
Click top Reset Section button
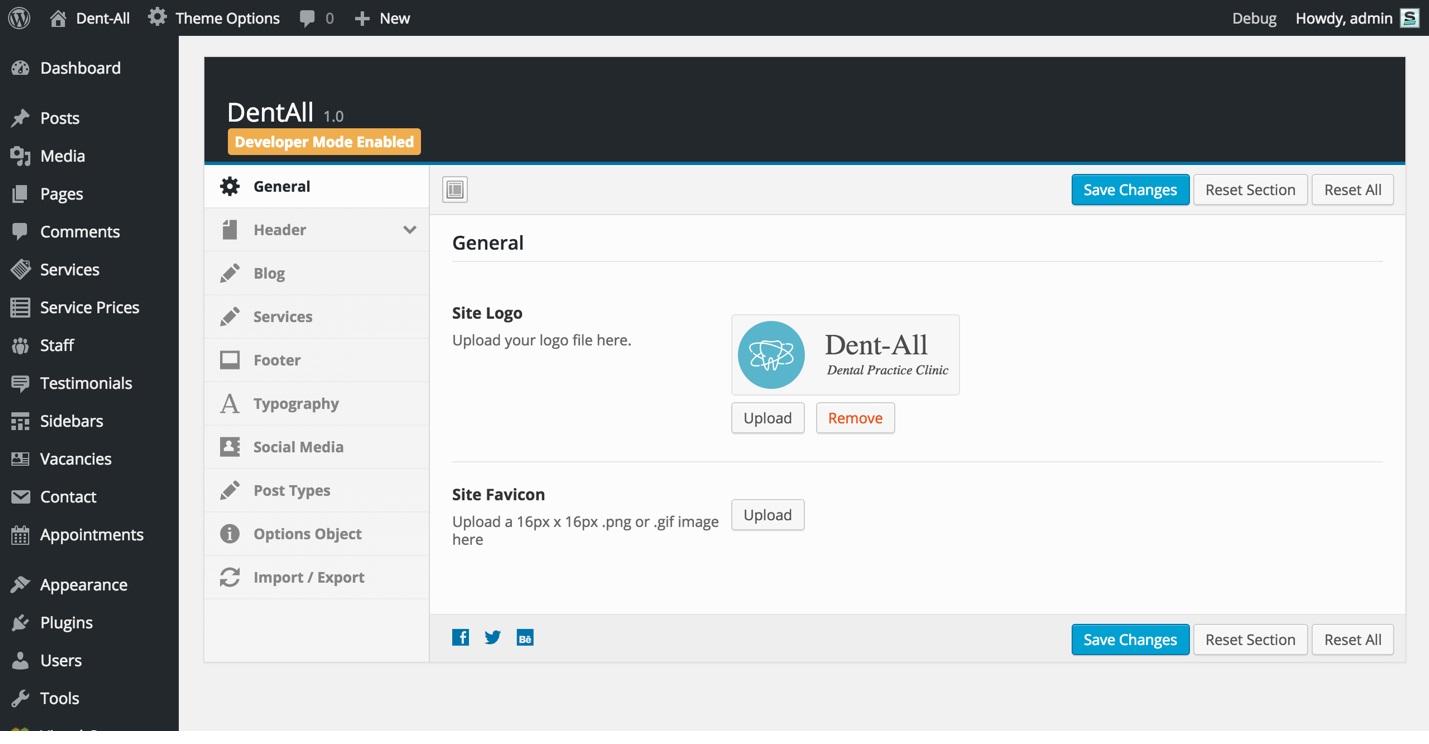click(1250, 190)
